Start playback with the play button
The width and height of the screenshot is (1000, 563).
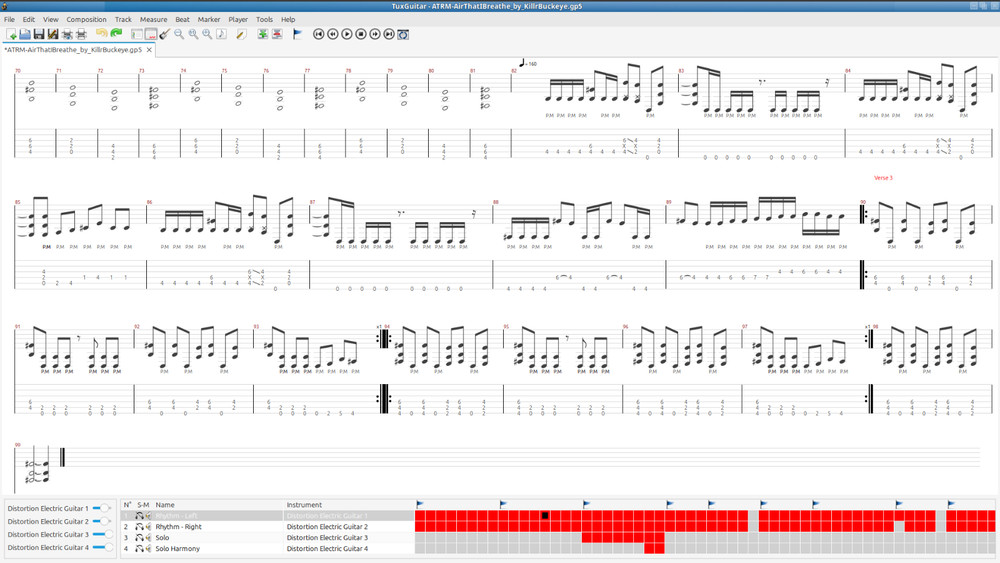(347, 34)
